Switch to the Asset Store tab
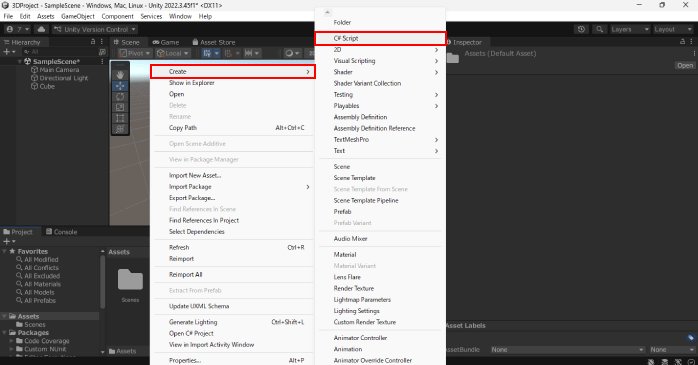 214,42
